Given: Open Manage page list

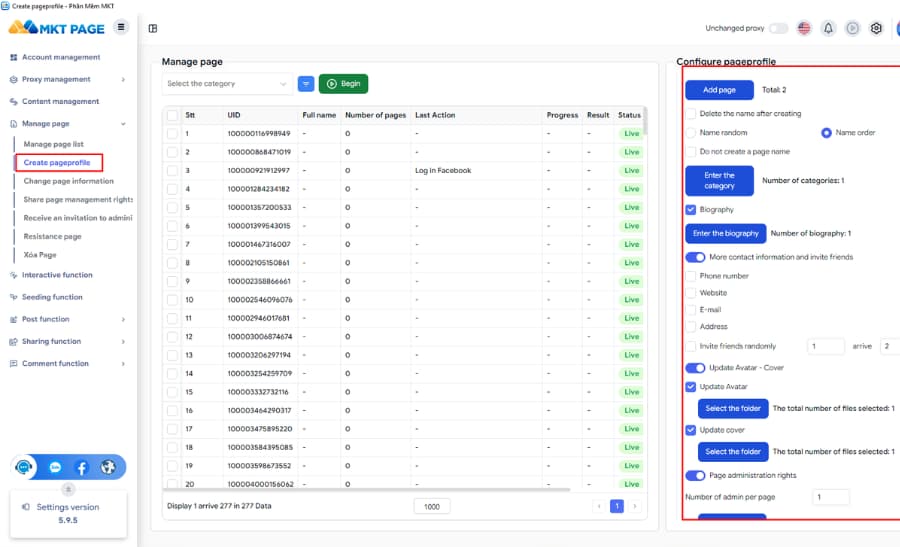Looking at the screenshot, I should (x=53, y=144).
